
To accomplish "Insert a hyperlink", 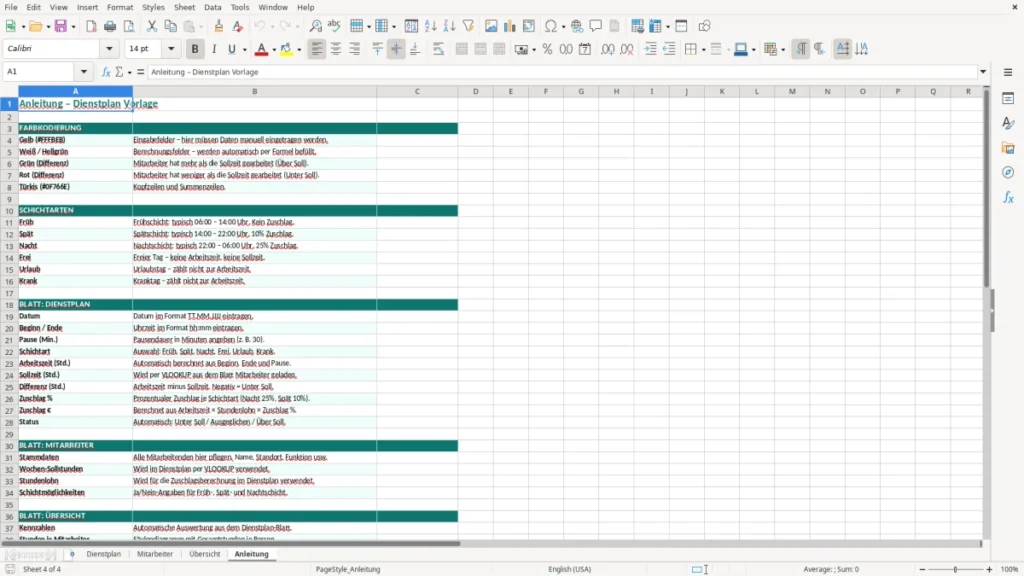I will pos(577,26).
